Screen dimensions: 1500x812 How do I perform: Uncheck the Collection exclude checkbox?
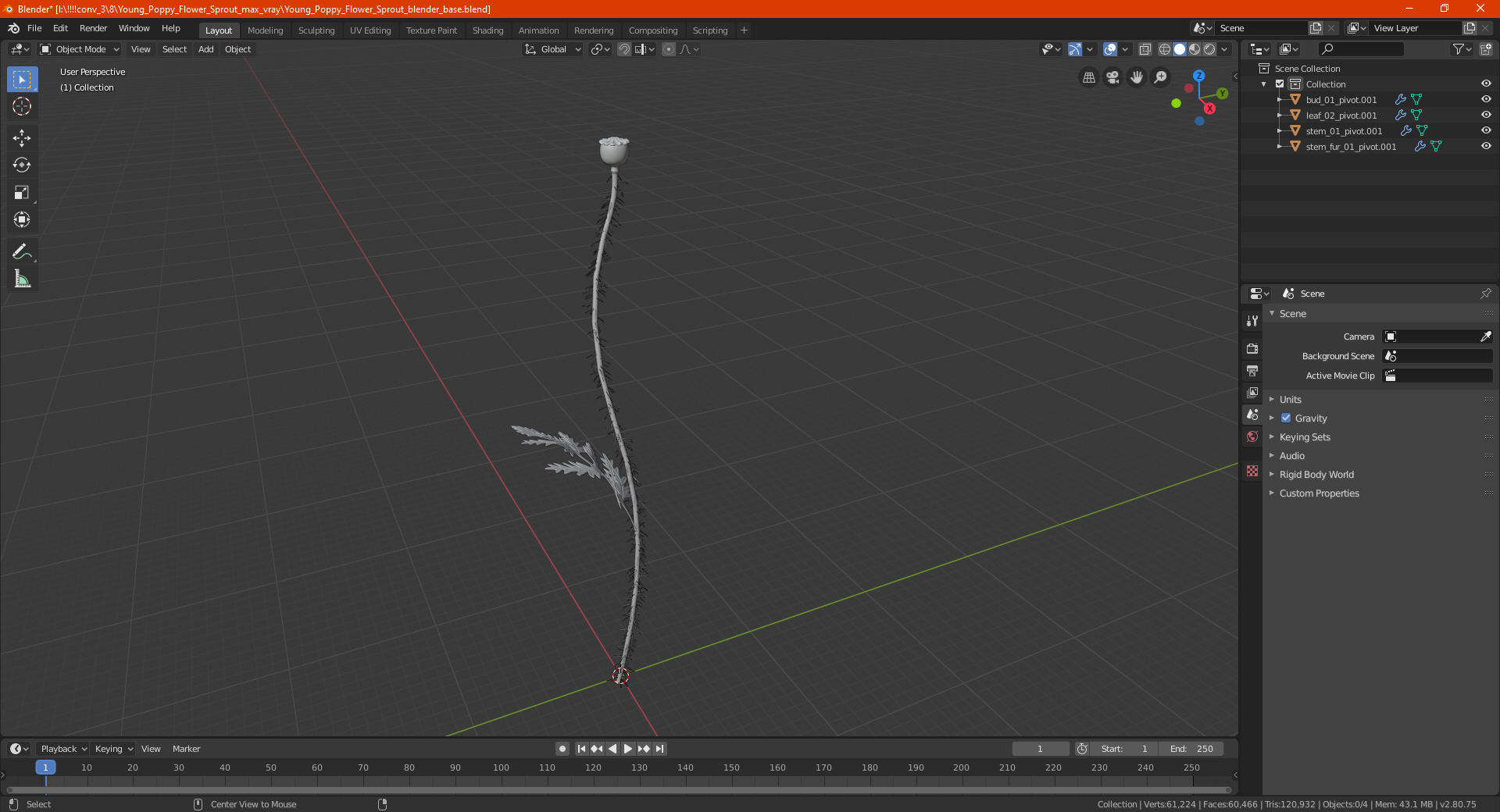click(x=1280, y=84)
